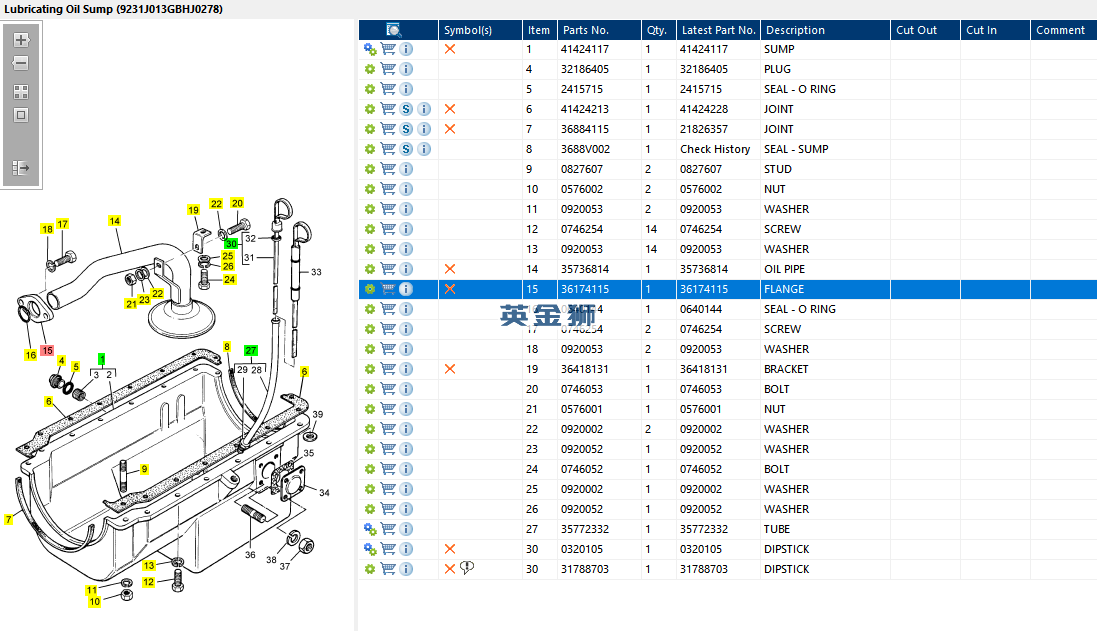Click the speech bubble note icon for DIPSTICK 31788703
1097x631 pixels.
[467, 568]
